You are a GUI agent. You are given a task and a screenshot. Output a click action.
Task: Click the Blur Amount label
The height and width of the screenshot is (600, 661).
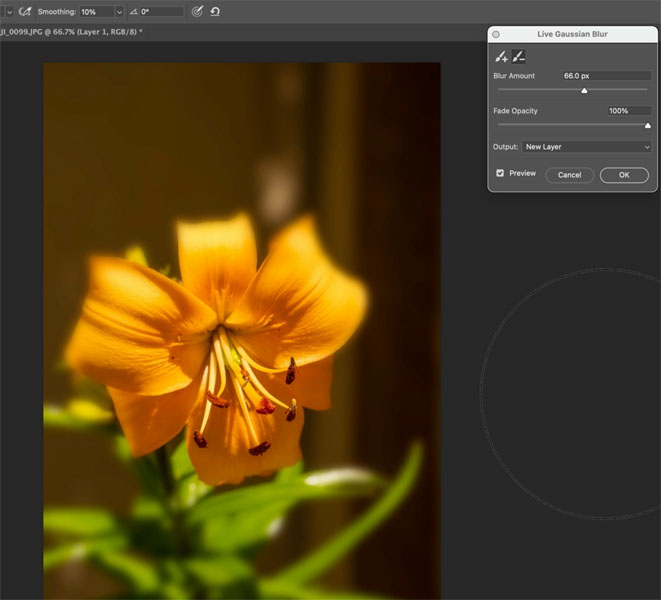pos(514,76)
